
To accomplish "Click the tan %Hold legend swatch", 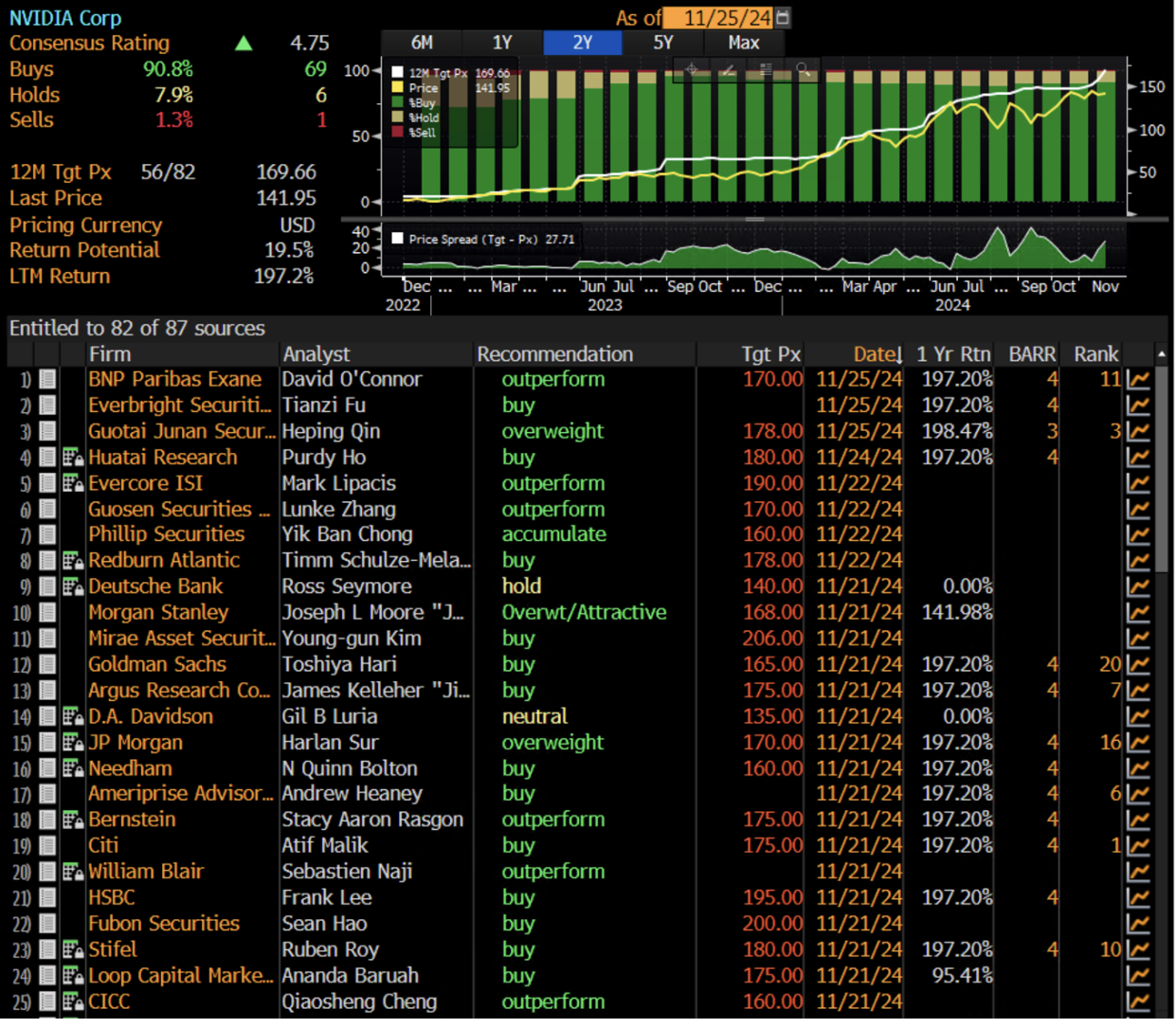I will tap(398, 117).
